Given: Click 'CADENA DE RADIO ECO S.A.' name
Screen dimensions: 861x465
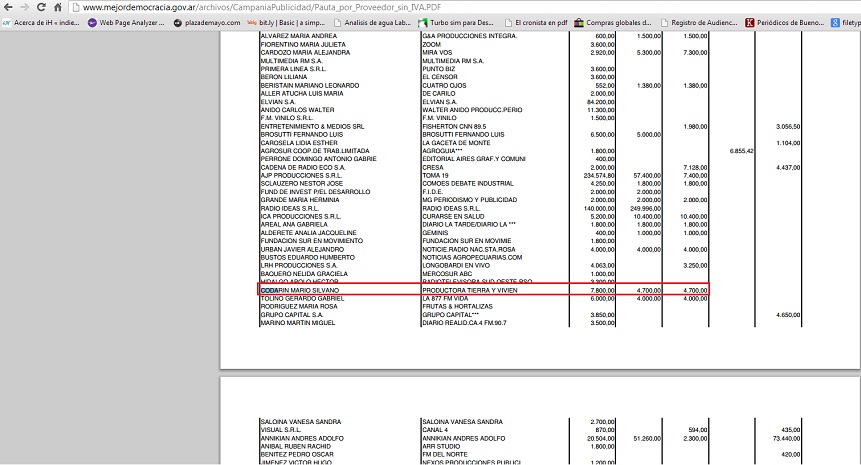Looking at the screenshot, I should [x=303, y=167].
